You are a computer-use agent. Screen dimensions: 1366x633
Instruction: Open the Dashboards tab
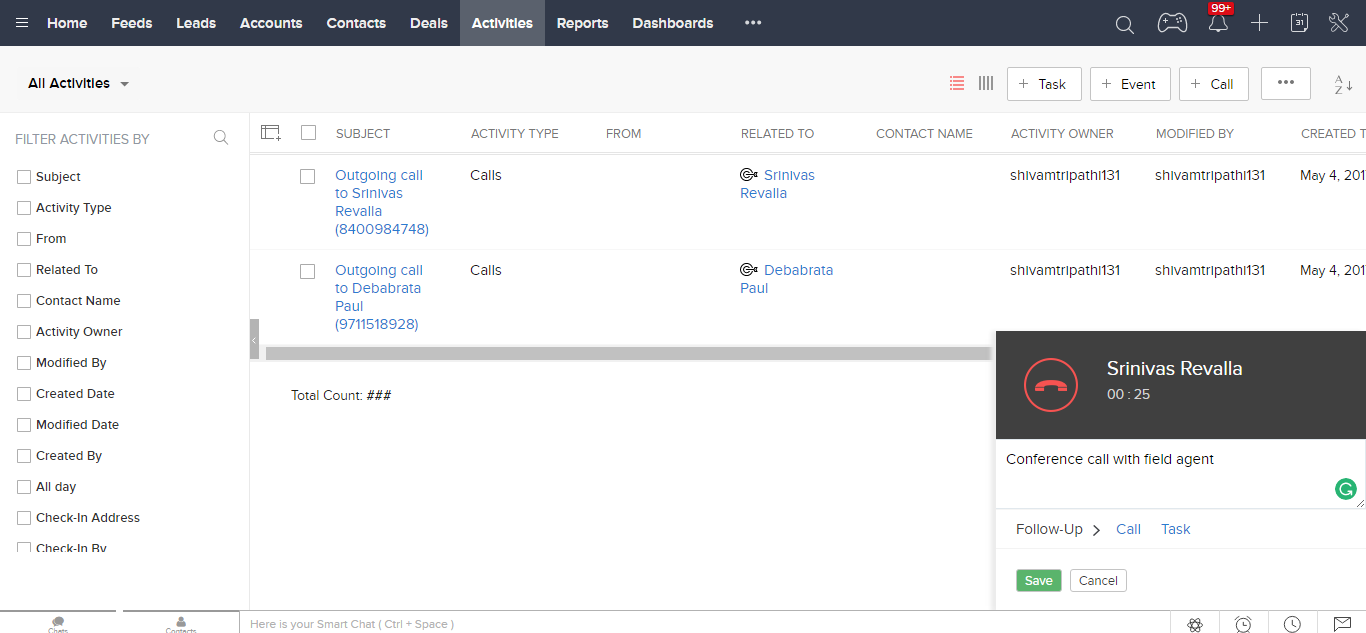673,23
